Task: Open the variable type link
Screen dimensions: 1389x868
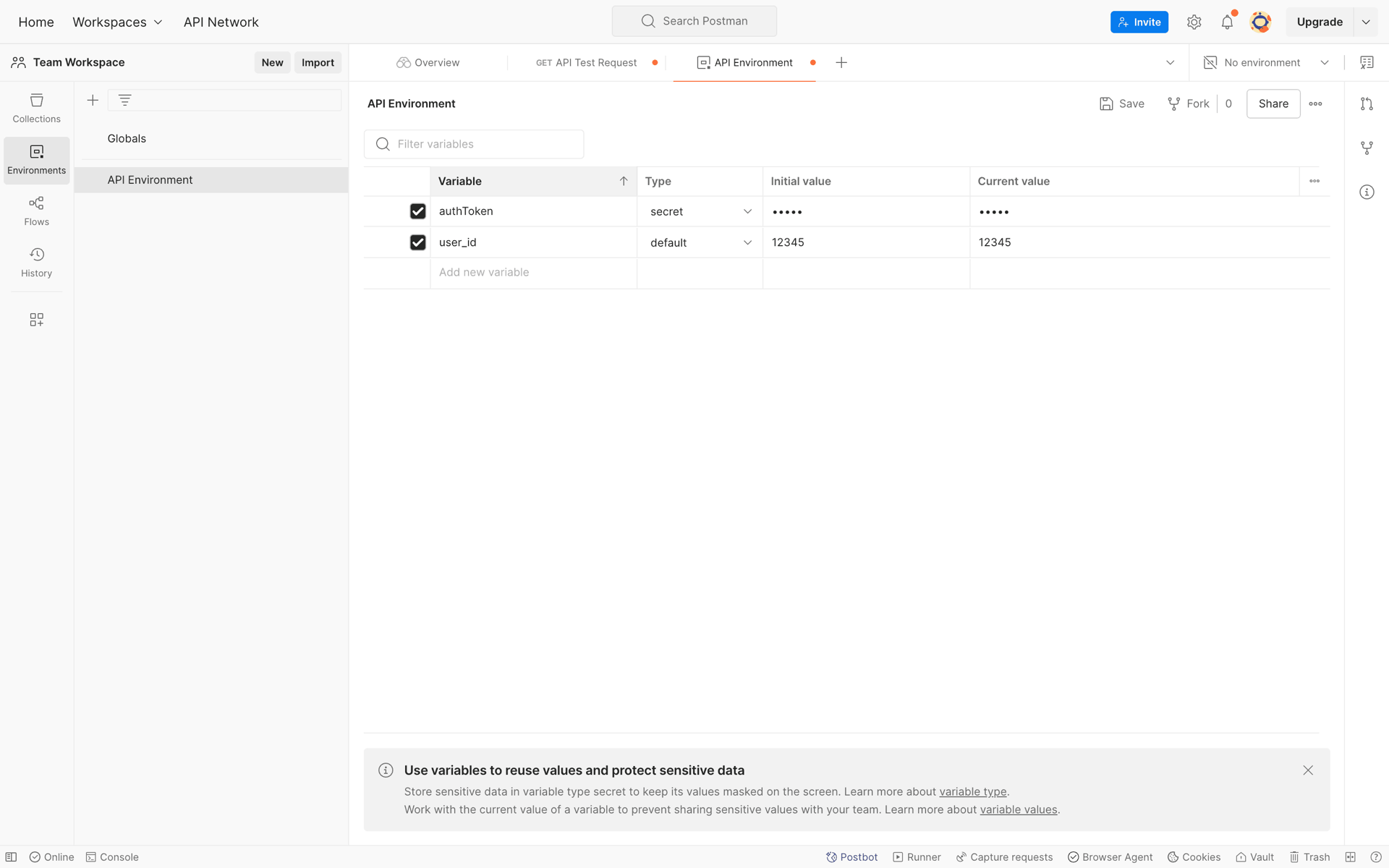Action: (x=972, y=791)
